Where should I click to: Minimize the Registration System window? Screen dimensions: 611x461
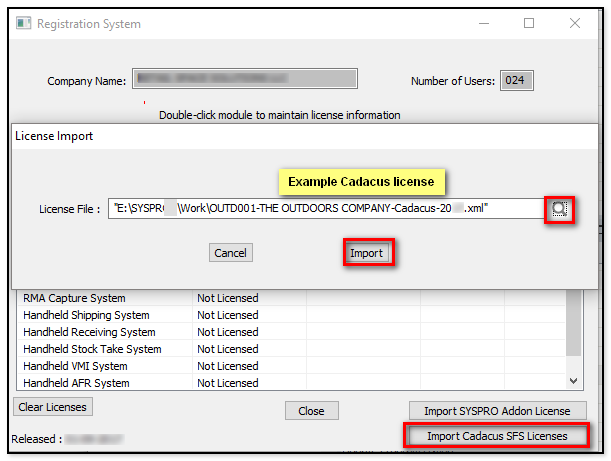point(483,23)
